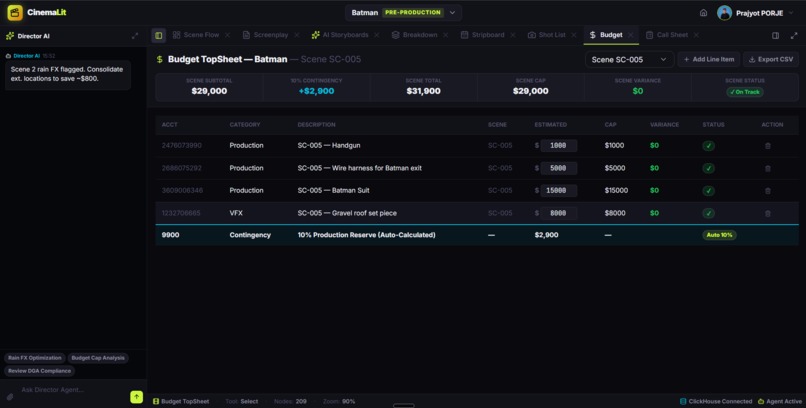Image resolution: width=806 pixels, height=408 pixels.
Task: Open the Scene SC-005 selector dropdown
Action: pyautogui.click(x=629, y=60)
